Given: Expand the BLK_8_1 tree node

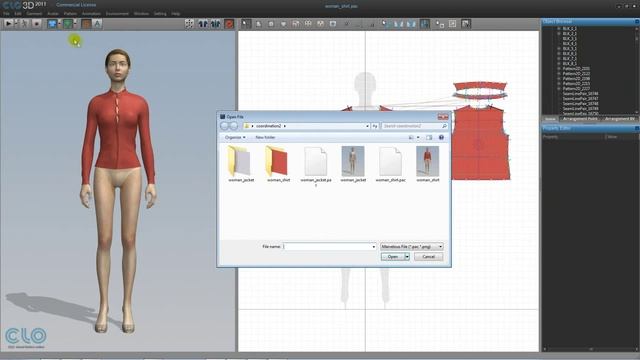Looking at the screenshot, I should tap(559, 64).
